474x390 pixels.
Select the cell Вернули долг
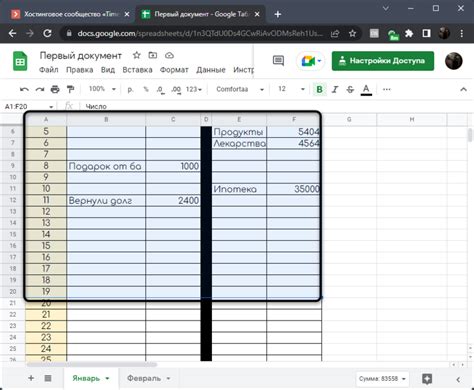(106, 200)
